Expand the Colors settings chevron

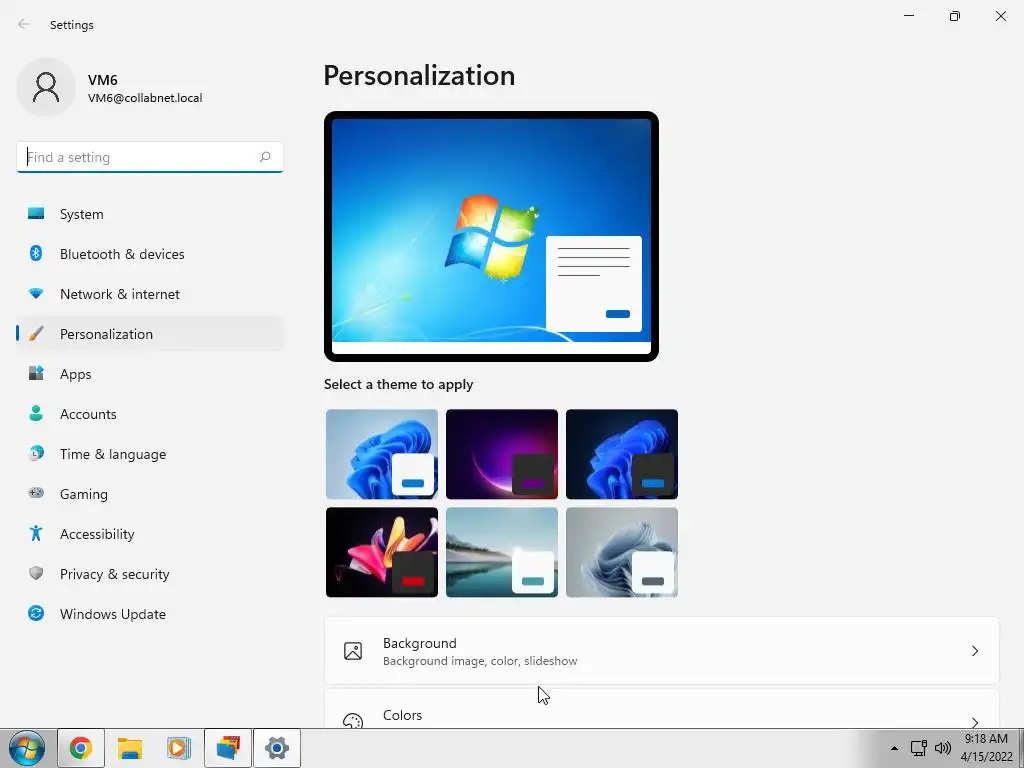point(974,722)
